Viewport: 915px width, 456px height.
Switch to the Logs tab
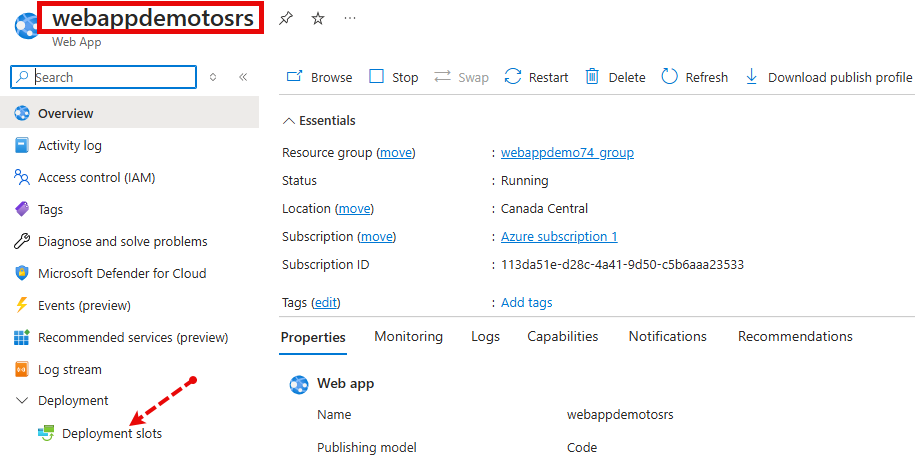[486, 336]
